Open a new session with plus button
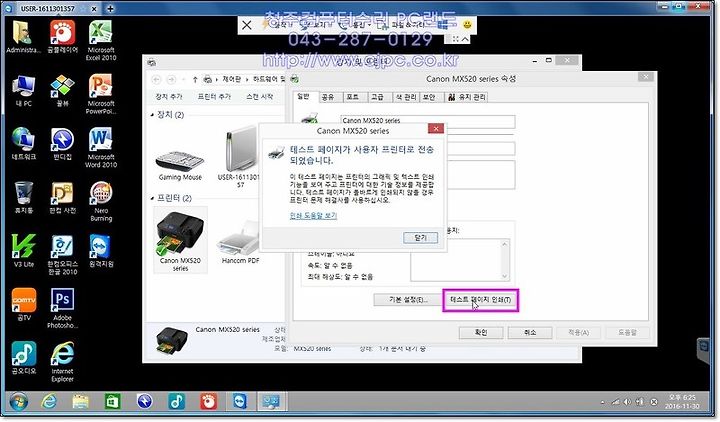 [110, 9]
